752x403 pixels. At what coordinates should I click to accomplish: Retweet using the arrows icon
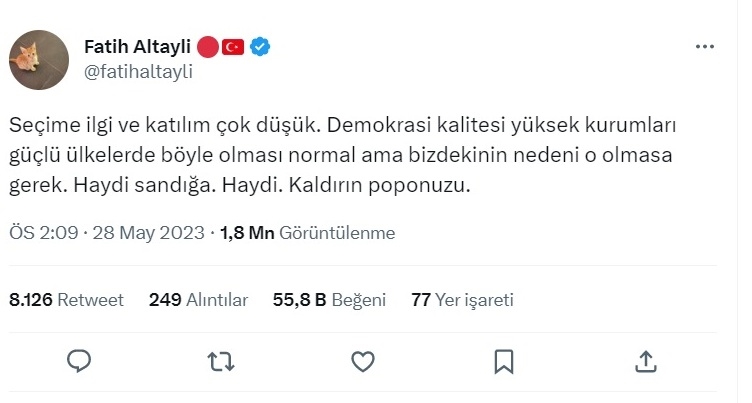coord(221,362)
